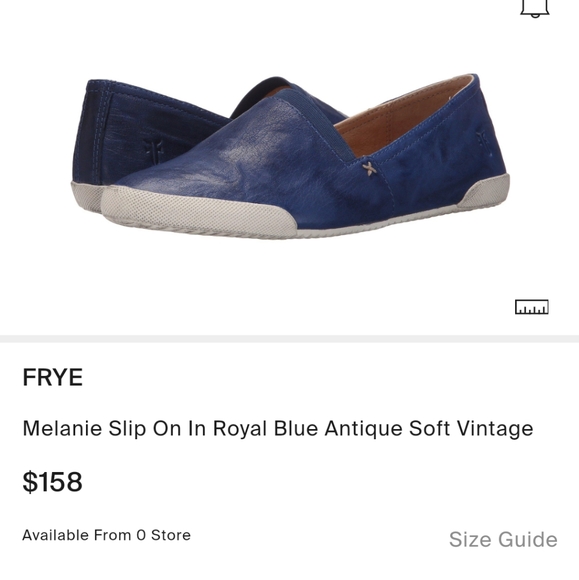
Task: Open the ruler measurement icon
Action: 532,307
